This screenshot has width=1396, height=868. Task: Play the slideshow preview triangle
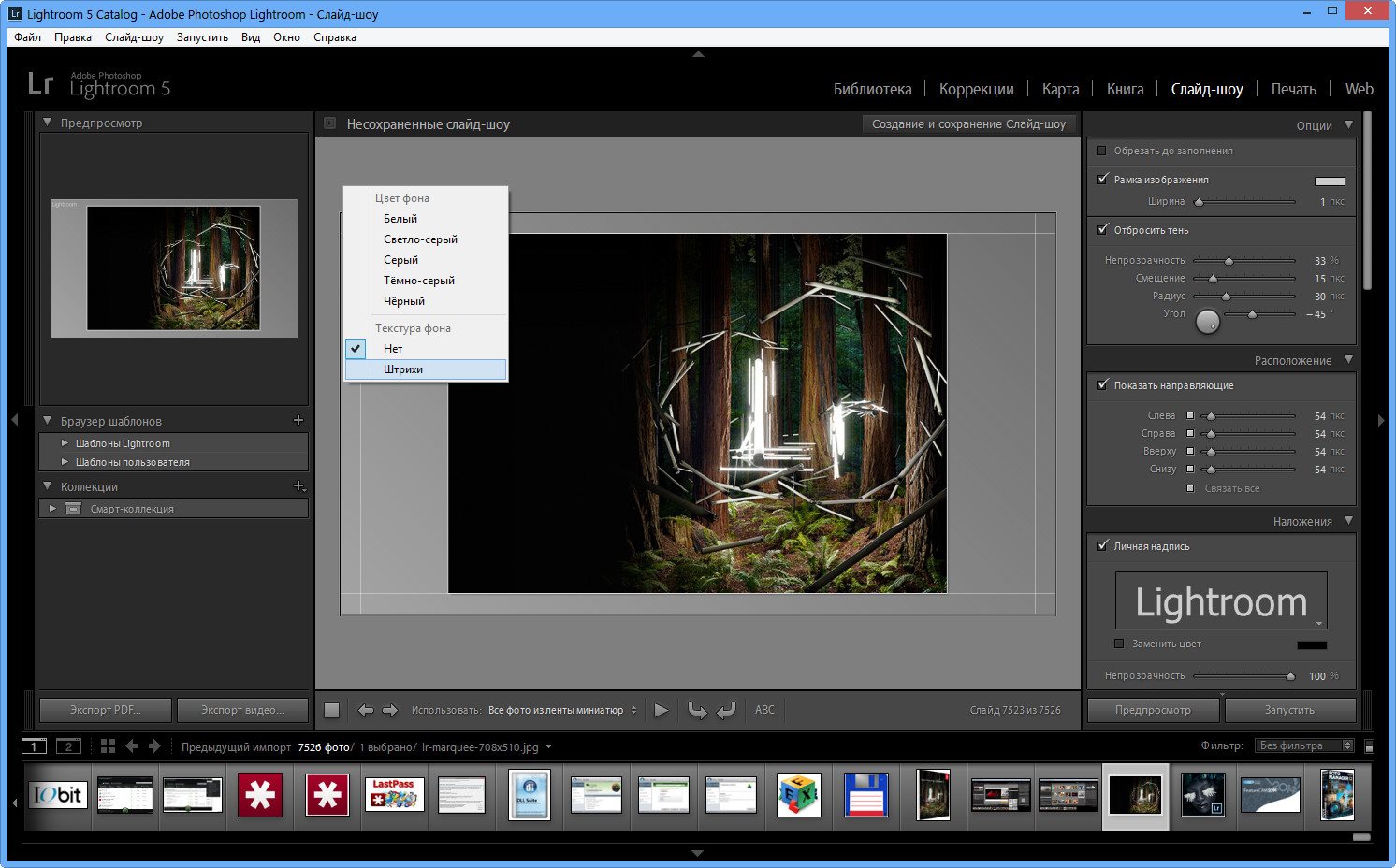[662, 710]
